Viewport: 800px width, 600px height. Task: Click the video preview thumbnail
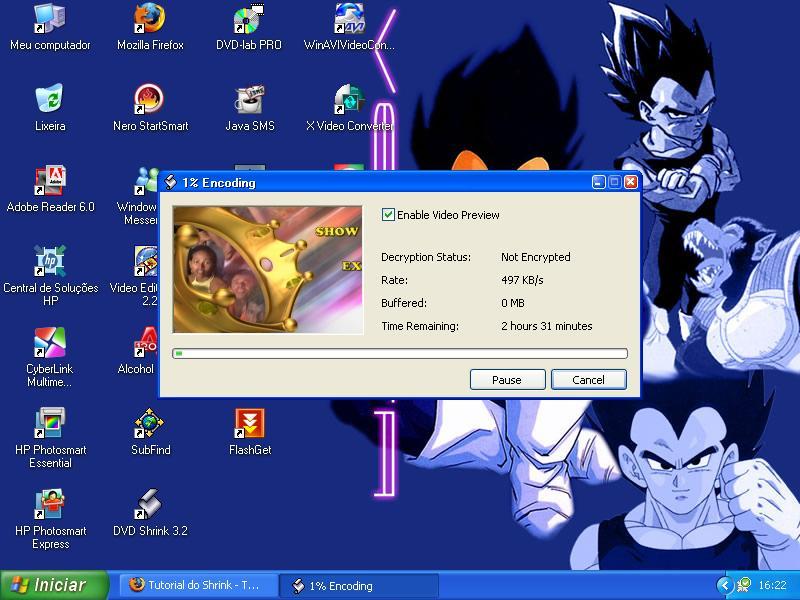268,269
